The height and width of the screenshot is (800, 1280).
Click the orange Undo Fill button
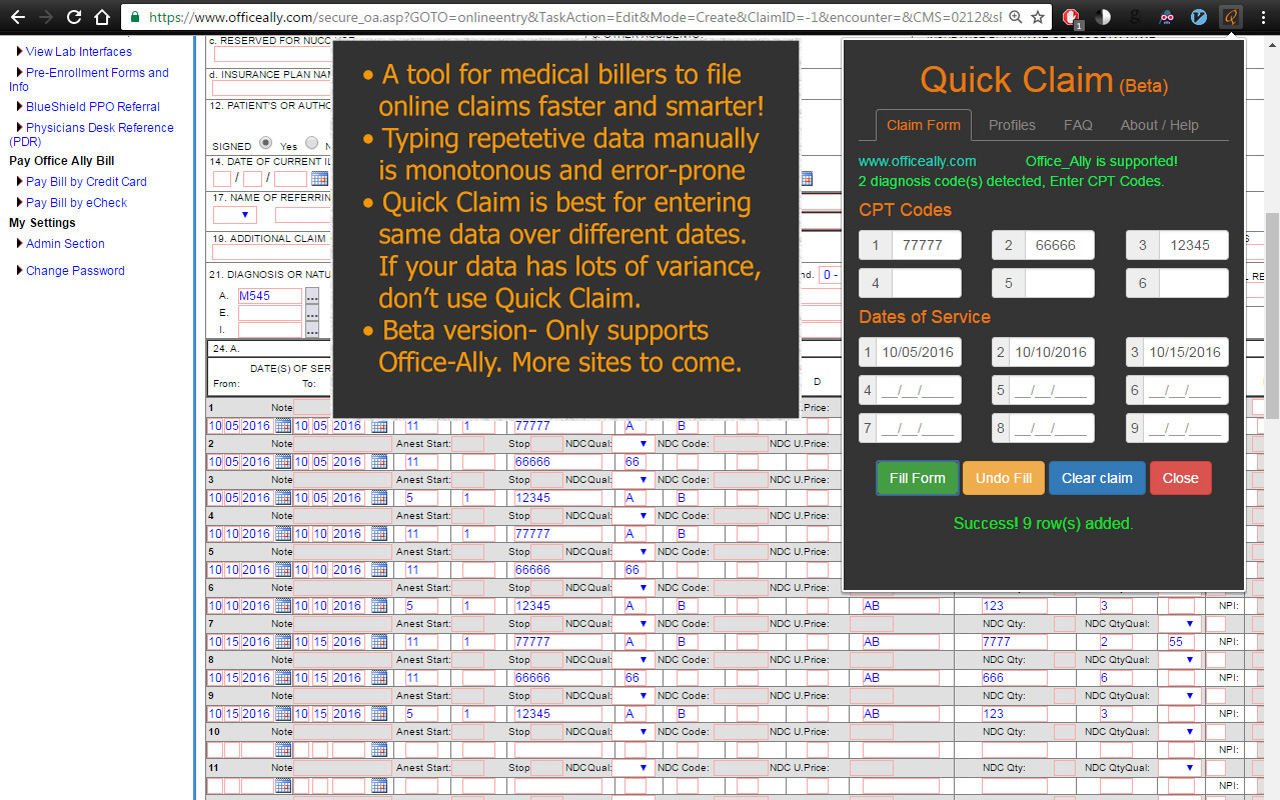click(x=1003, y=478)
